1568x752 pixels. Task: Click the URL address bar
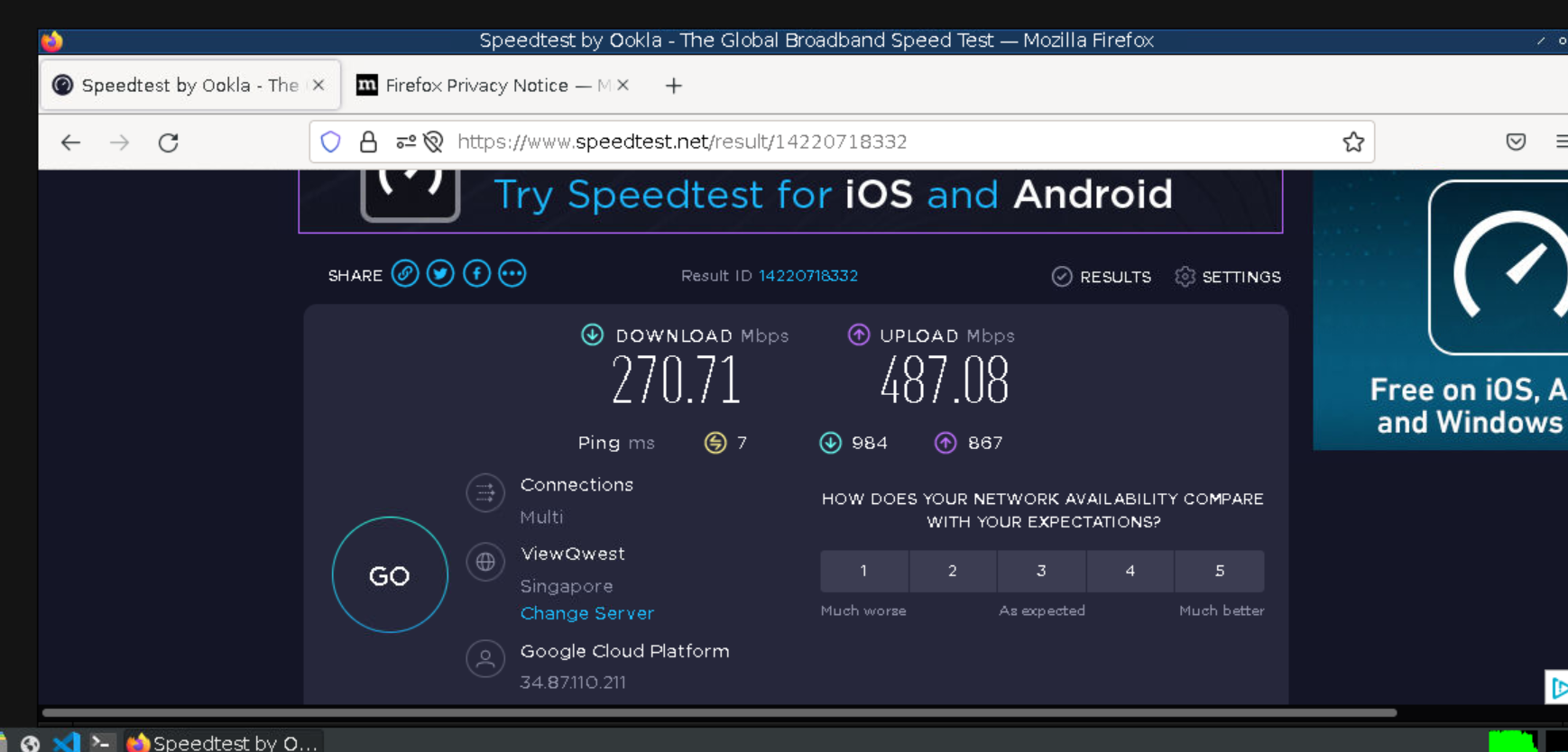pos(812,142)
